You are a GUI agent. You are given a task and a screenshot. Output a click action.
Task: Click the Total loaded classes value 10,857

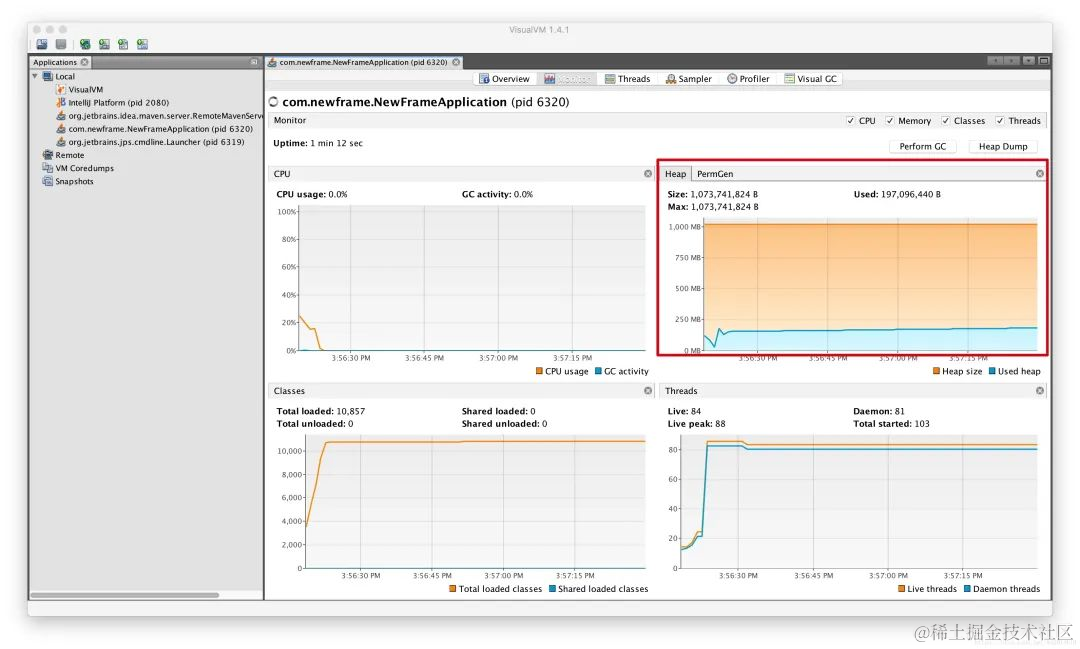[x=351, y=411]
